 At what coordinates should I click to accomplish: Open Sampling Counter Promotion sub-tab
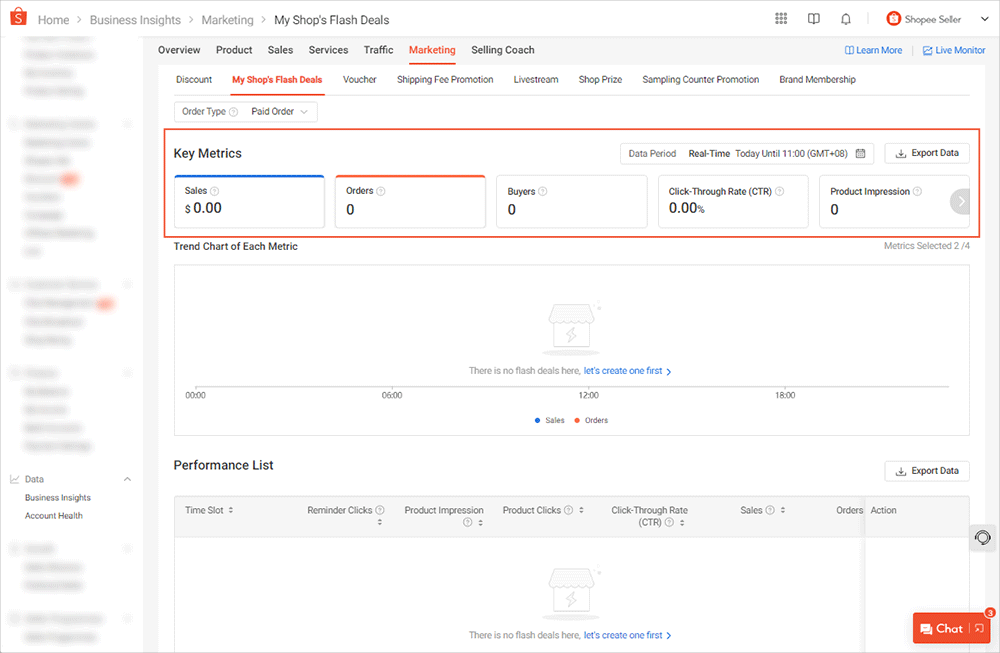coord(701,80)
